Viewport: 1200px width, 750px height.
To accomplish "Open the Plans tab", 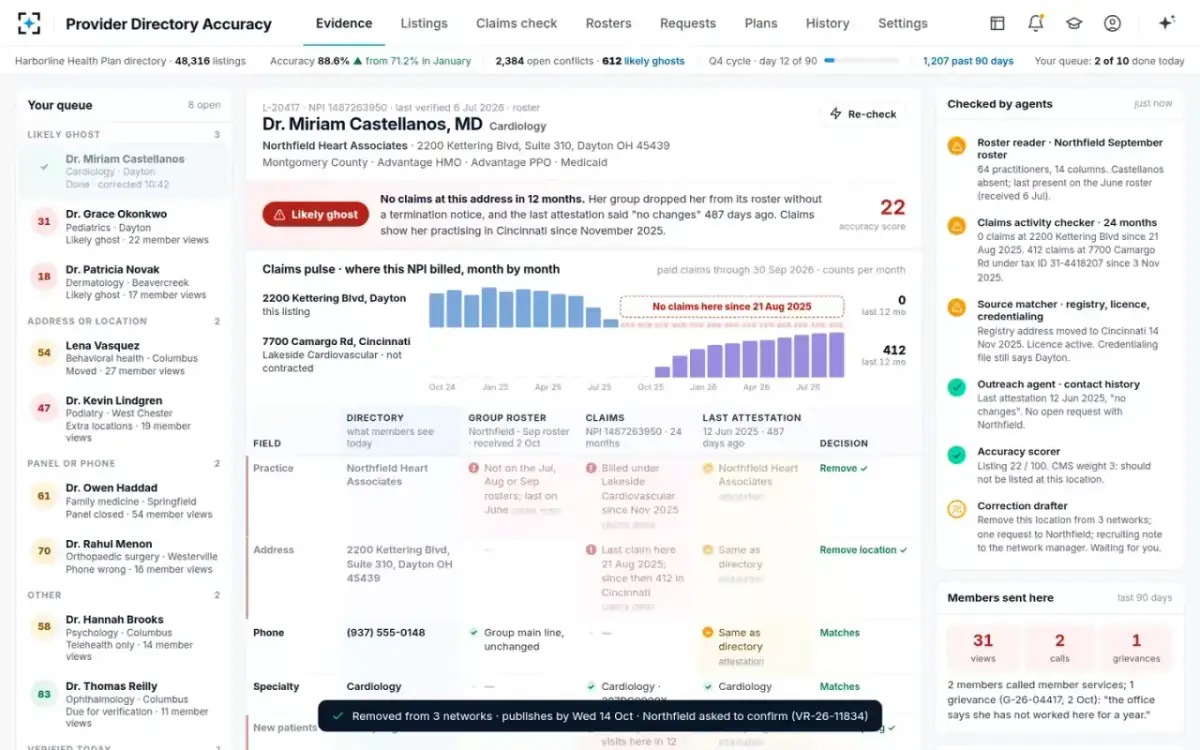I will [761, 23].
